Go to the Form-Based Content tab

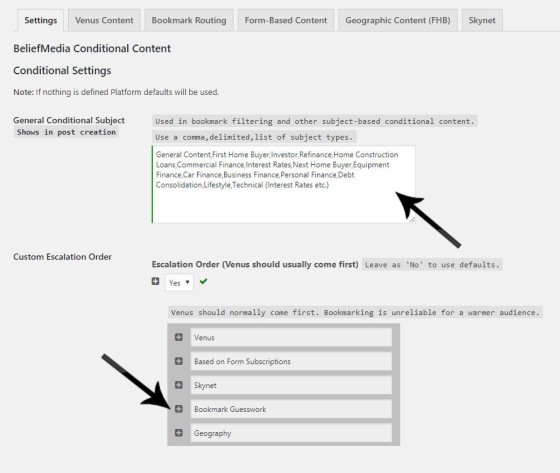coord(286,20)
